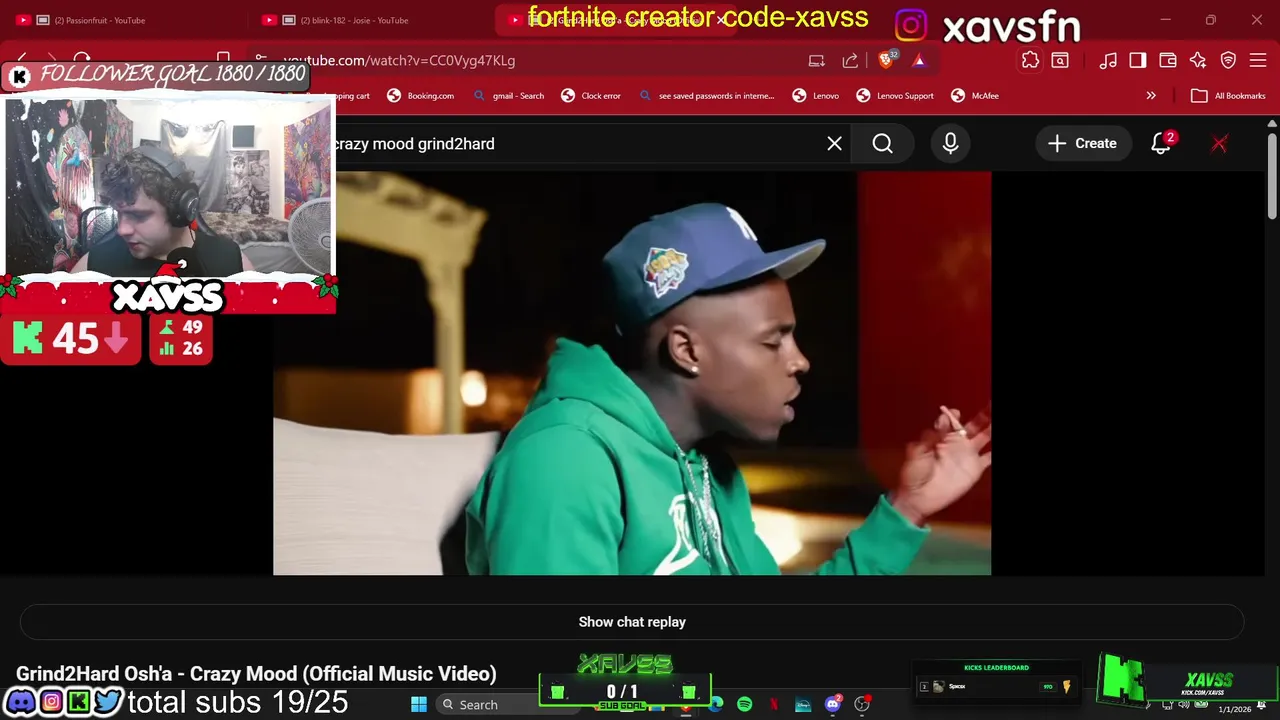Open the Lenovo Support bookmark
Screen dimensions: 1280x720
895,96
